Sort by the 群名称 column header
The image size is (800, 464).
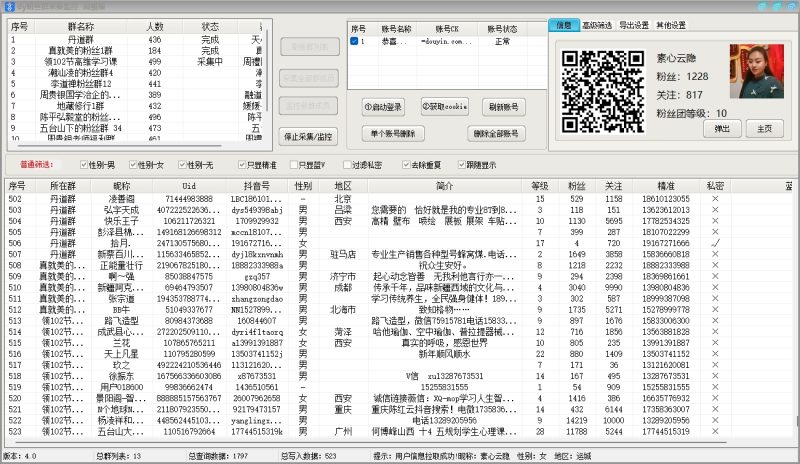81,27
